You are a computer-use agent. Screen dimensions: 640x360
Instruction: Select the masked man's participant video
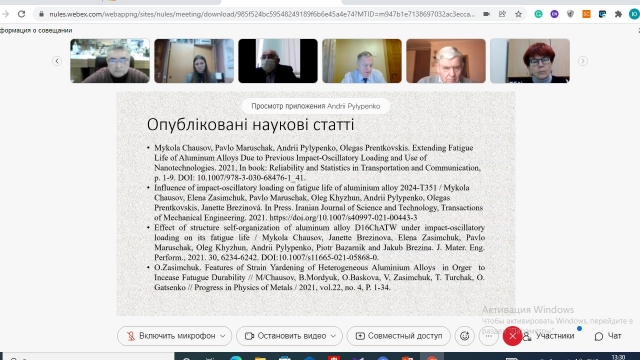pyautogui.click(x=278, y=61)
